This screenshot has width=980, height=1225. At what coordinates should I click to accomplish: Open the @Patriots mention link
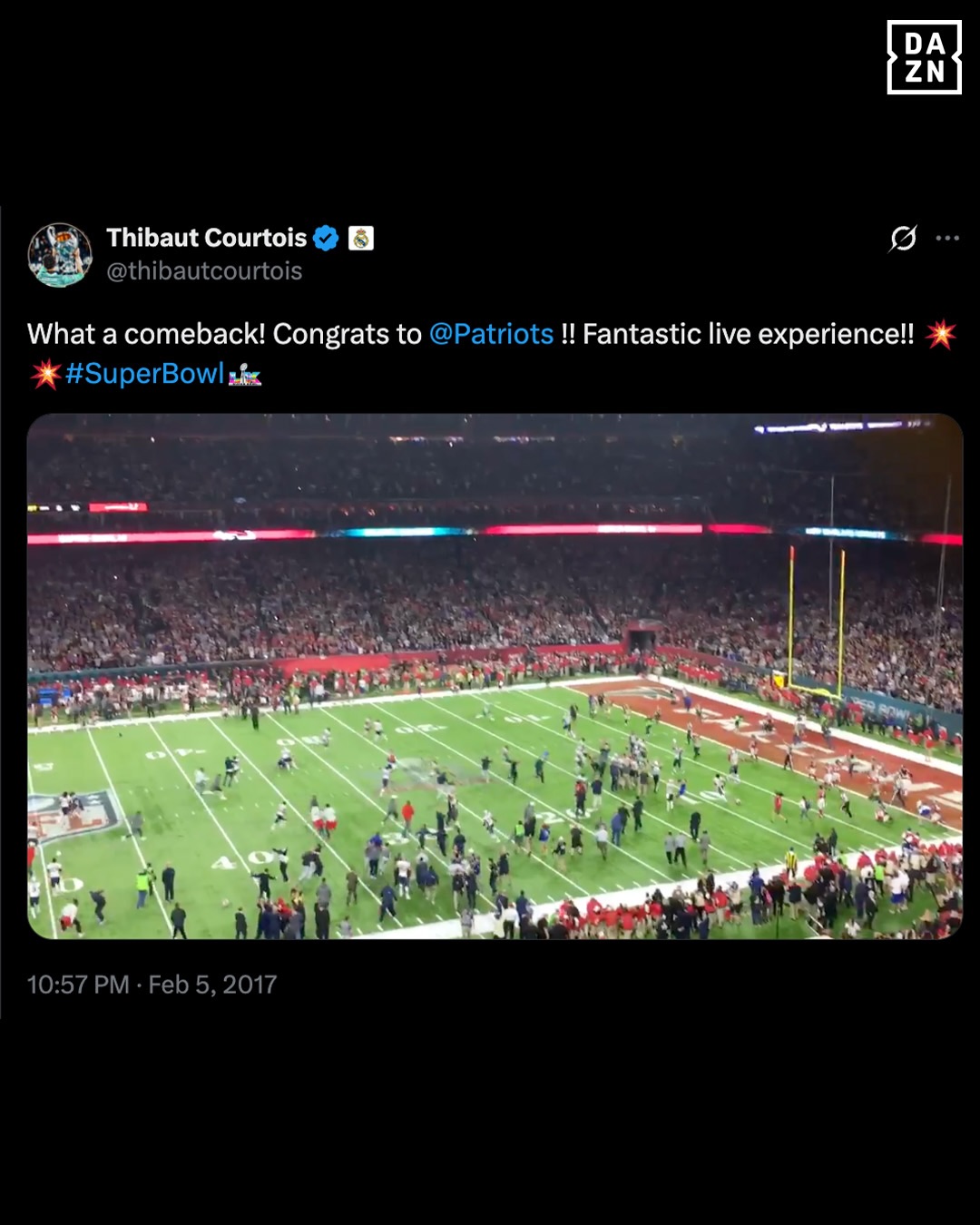(491, 335)
